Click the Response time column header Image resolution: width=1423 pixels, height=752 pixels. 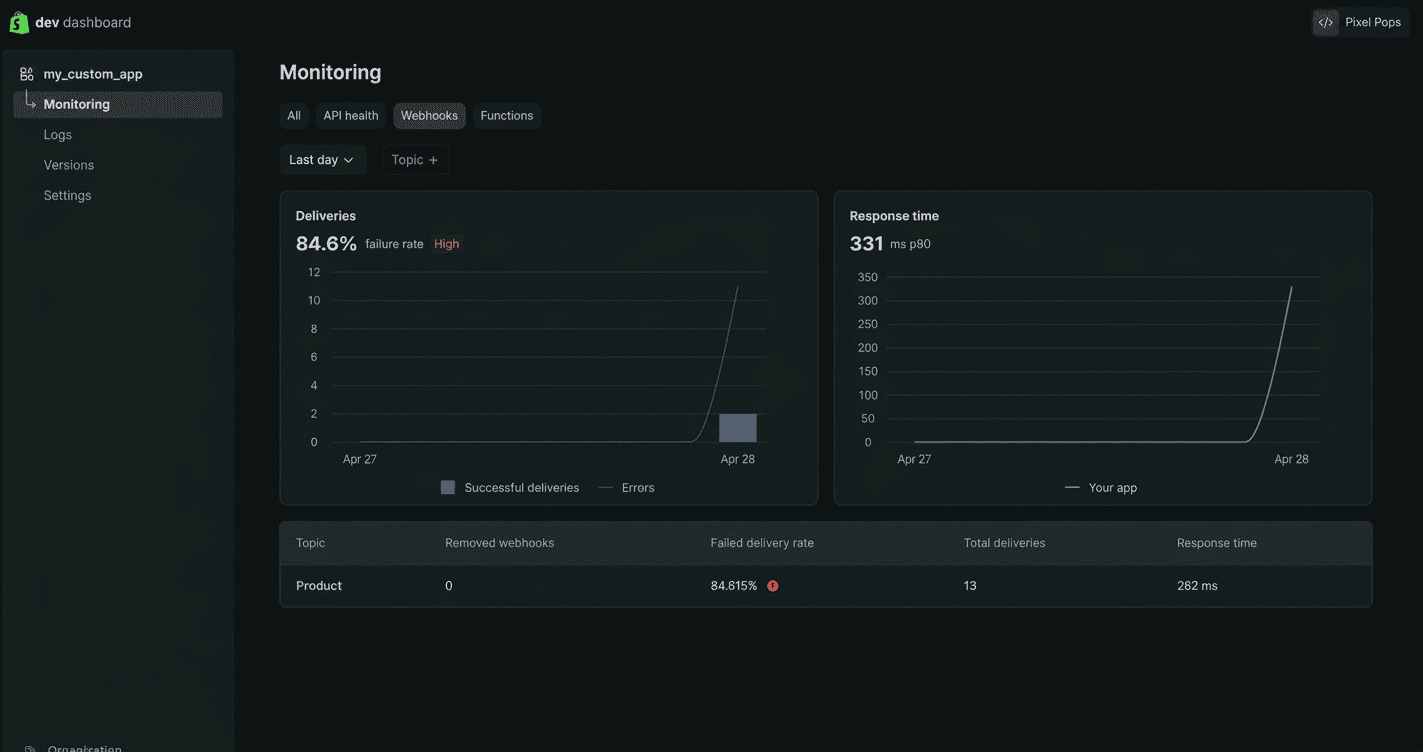pos(1217,543)
